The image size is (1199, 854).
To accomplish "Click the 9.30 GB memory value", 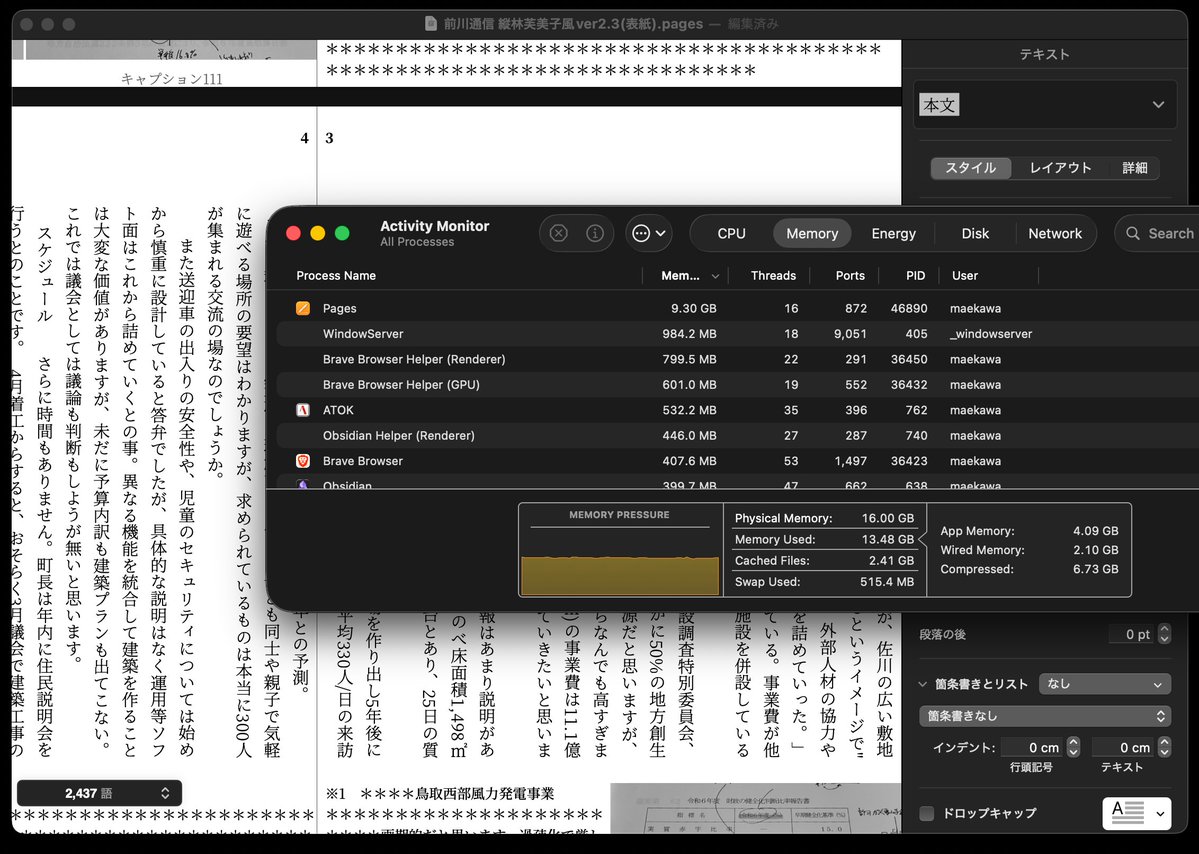I will coord(694,308).
